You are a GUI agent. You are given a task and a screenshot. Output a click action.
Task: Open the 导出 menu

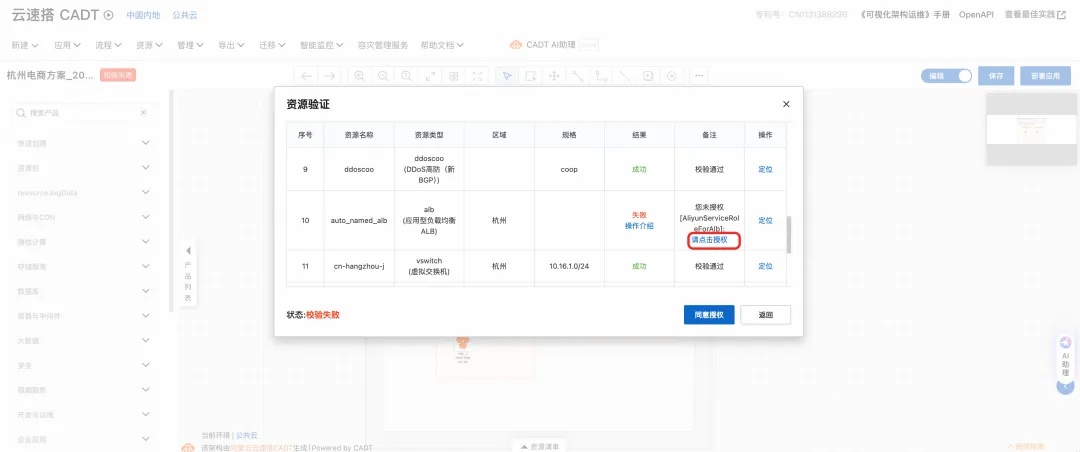click(231, 45)
